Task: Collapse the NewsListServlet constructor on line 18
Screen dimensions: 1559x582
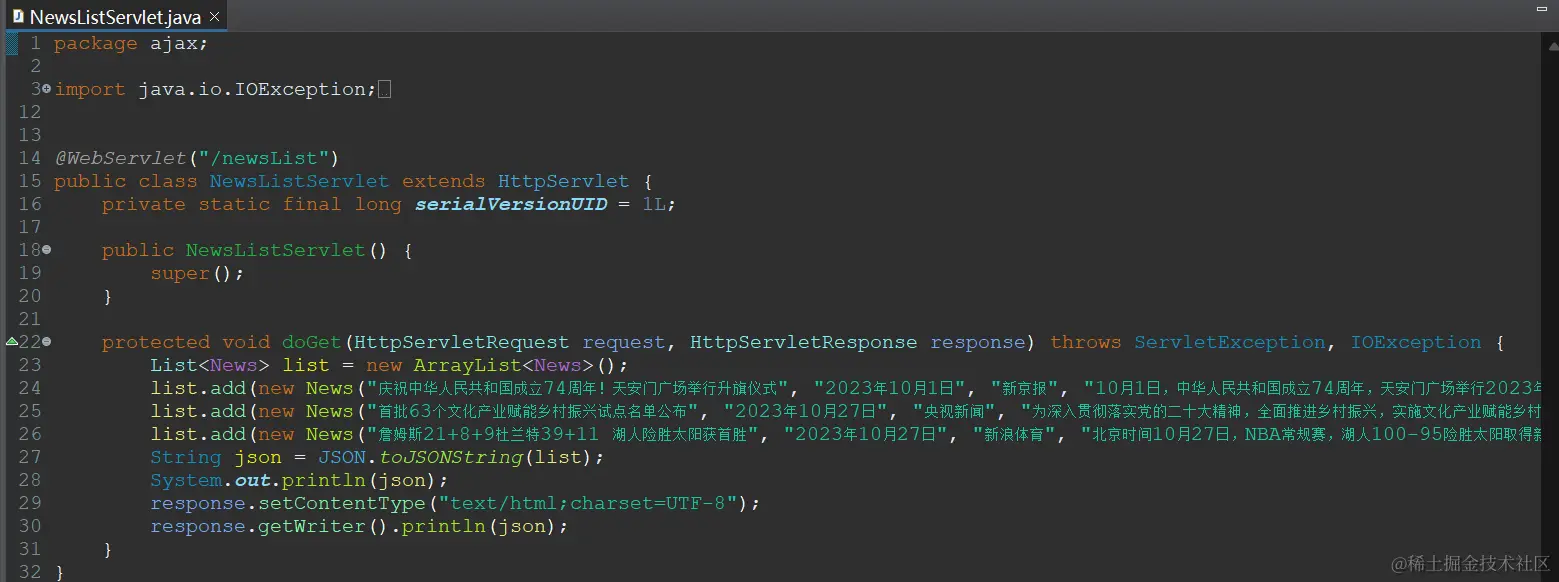Action: tap(47, 250)
